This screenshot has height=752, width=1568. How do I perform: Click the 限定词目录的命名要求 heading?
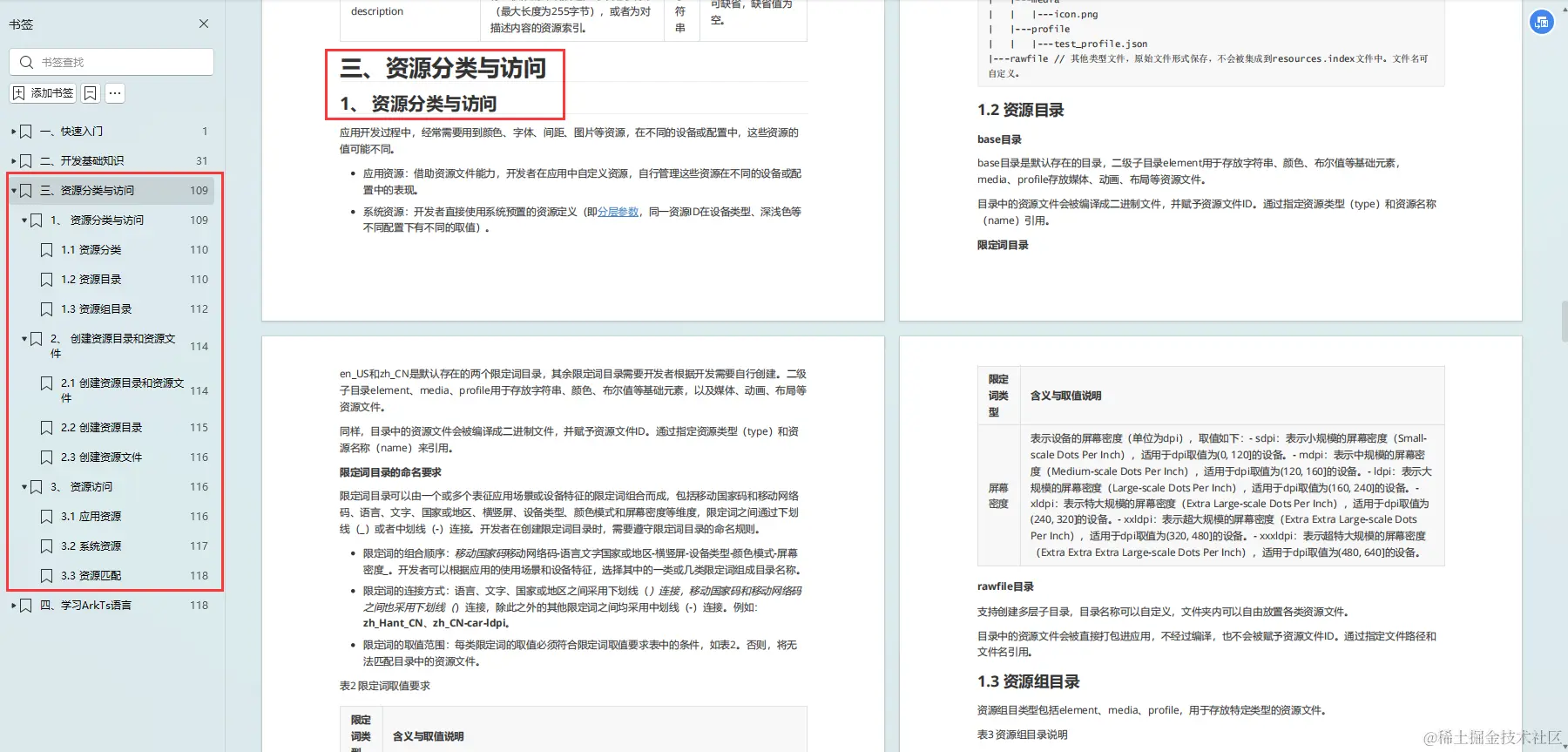(390, 472)
